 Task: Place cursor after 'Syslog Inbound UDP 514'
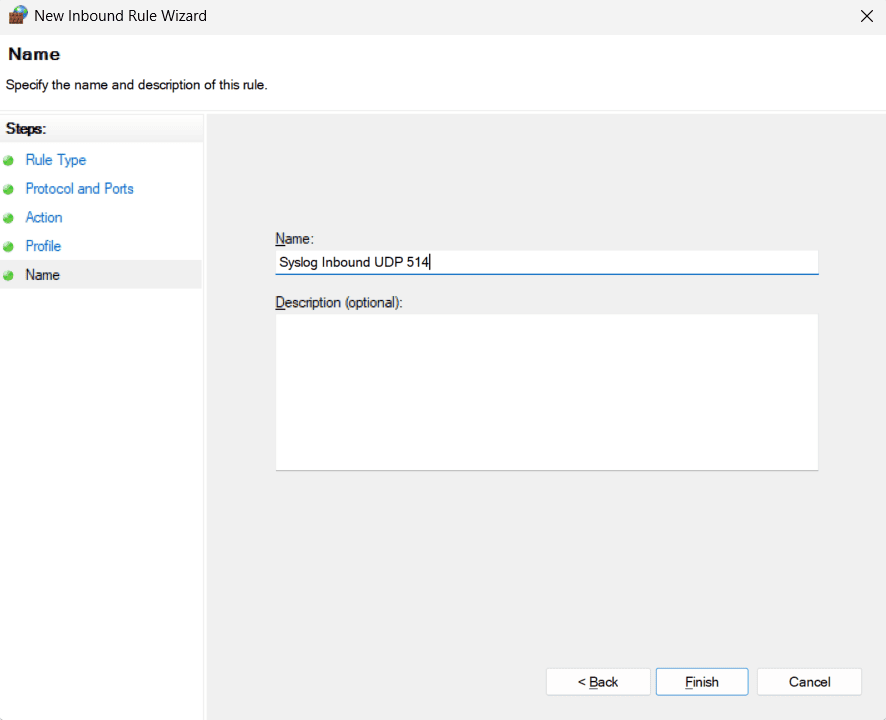coord(432,262)
